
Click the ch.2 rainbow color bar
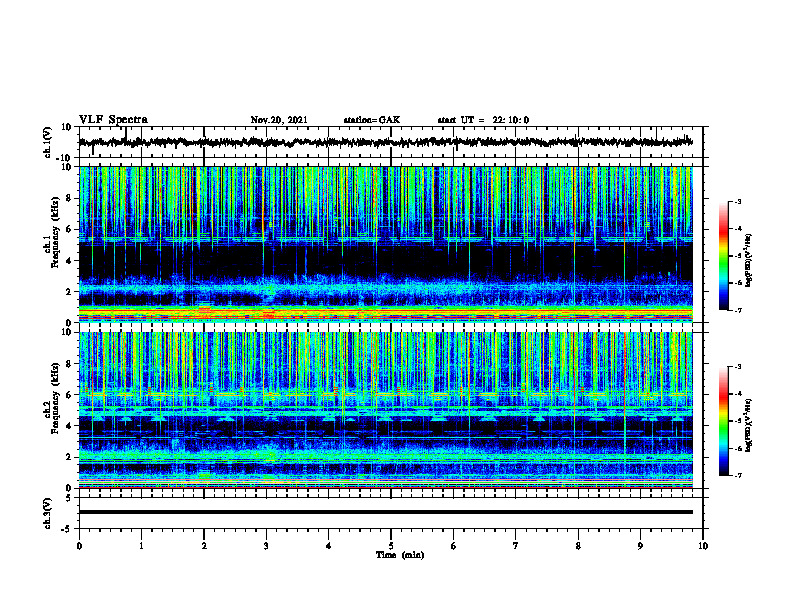[x=723, y=421]
